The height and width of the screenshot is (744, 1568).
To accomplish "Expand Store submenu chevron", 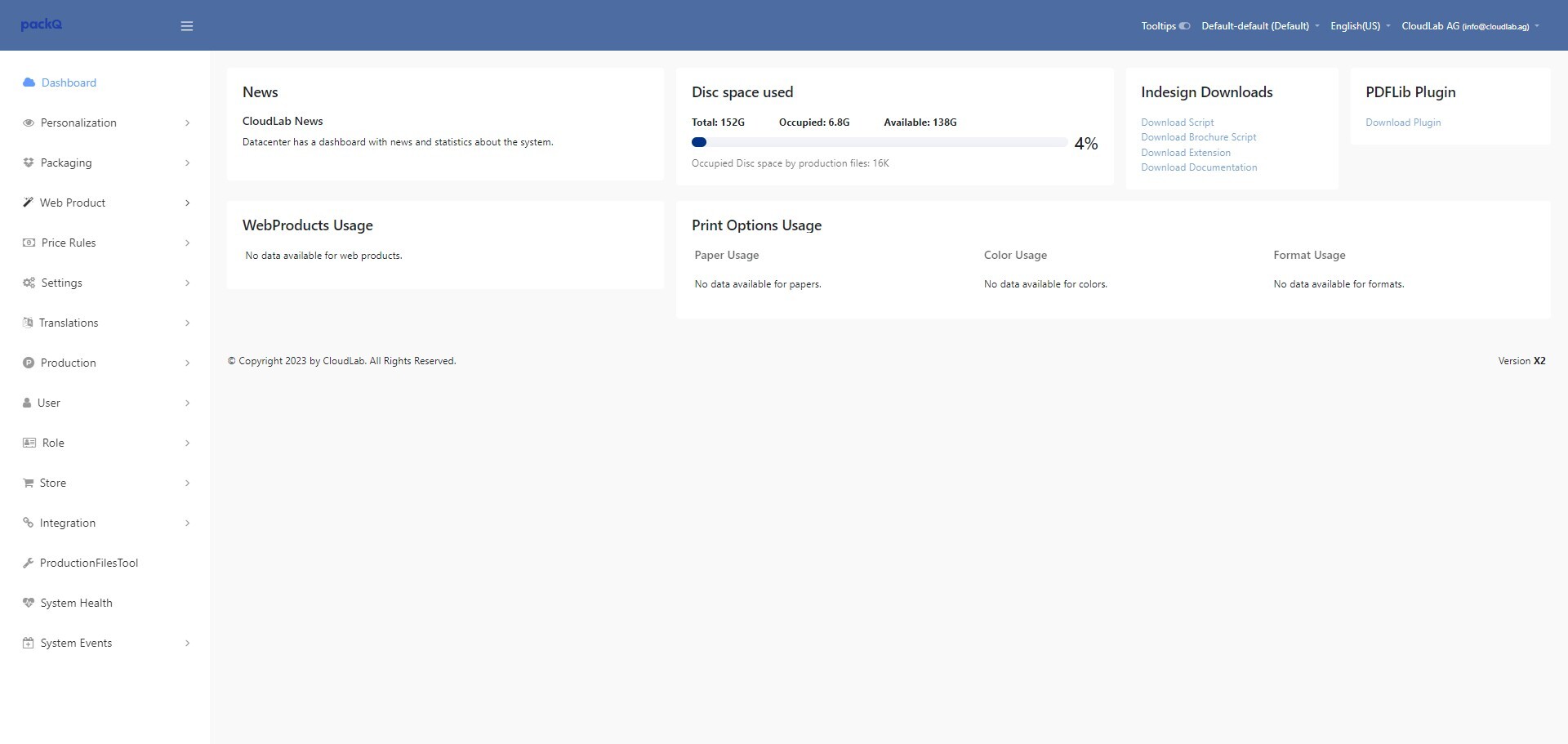I will click(x=187, y=483).
